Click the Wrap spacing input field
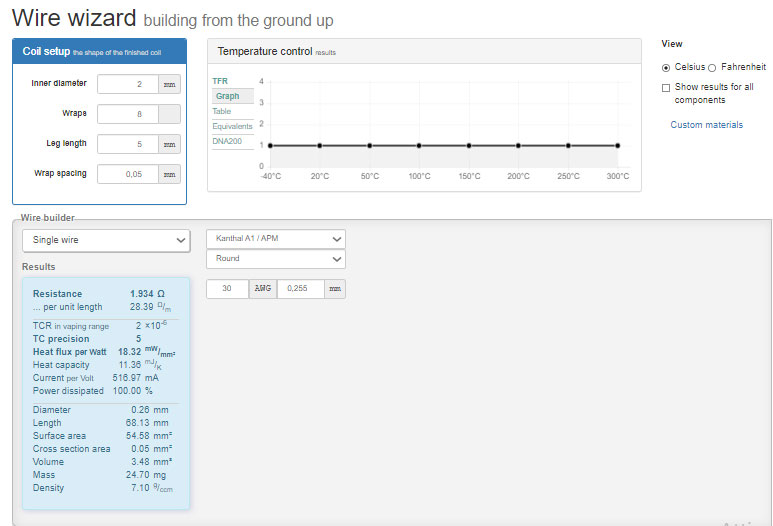This screenshot has width=773, height=526. tap(128, 174)
